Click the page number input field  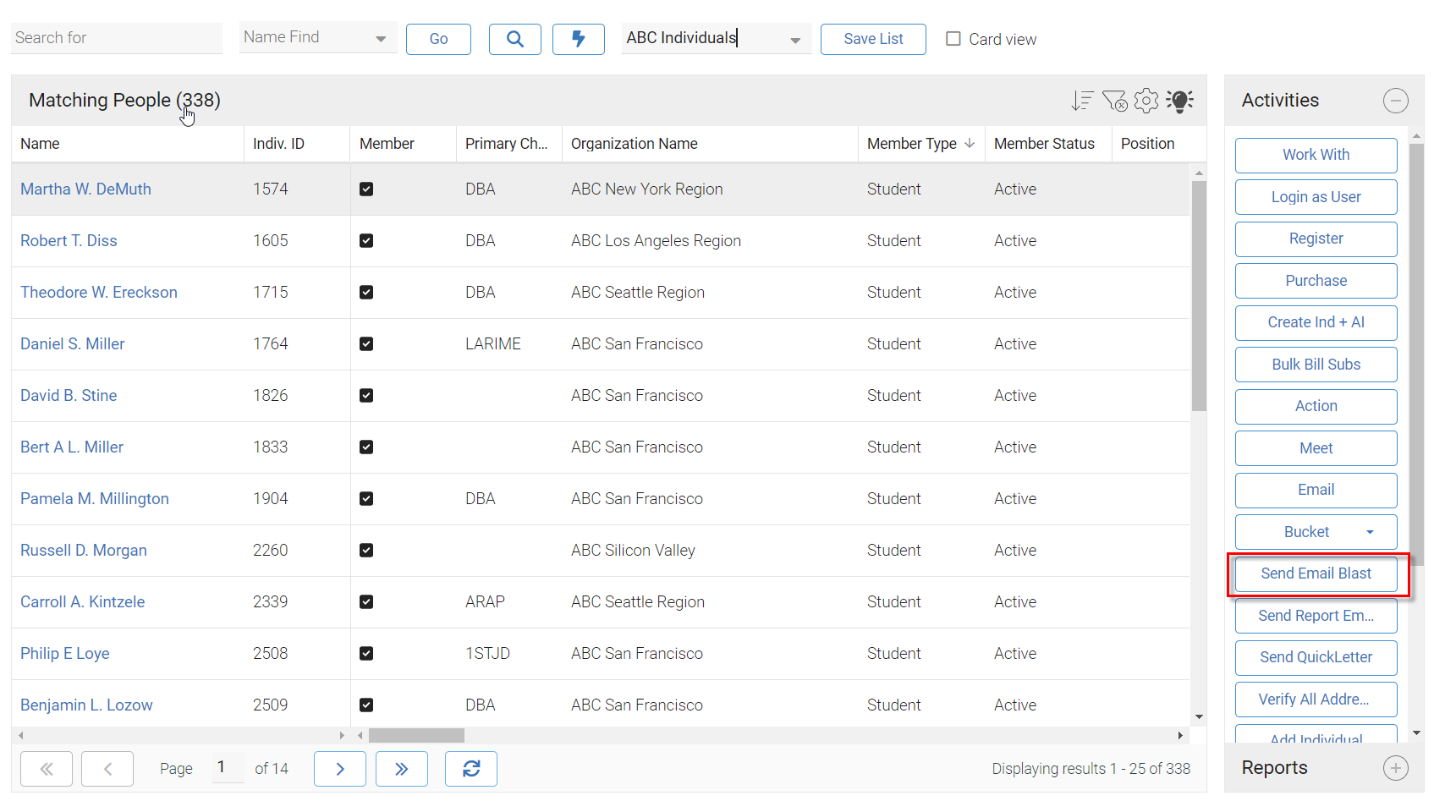[x=228, y=768]
